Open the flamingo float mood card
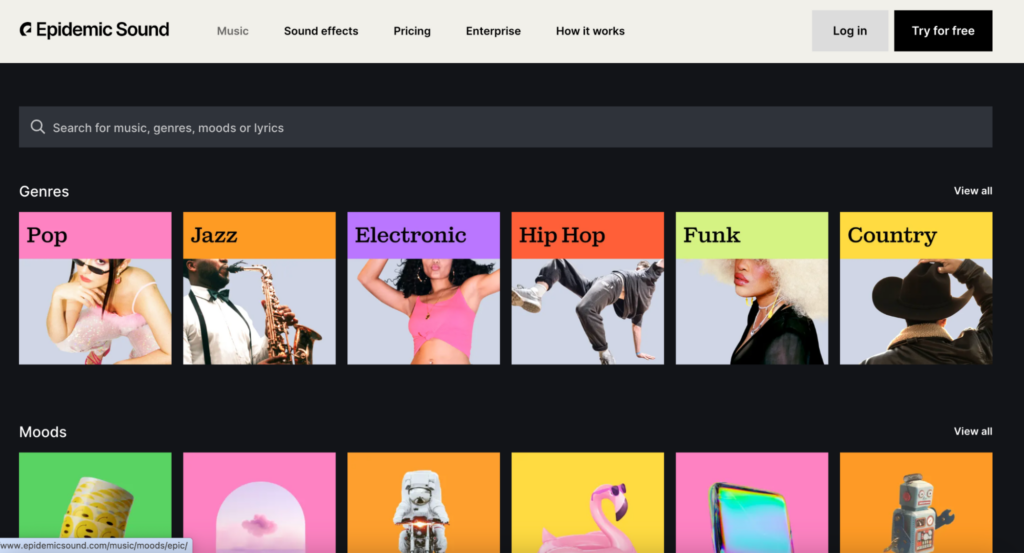 pos(588,503)
